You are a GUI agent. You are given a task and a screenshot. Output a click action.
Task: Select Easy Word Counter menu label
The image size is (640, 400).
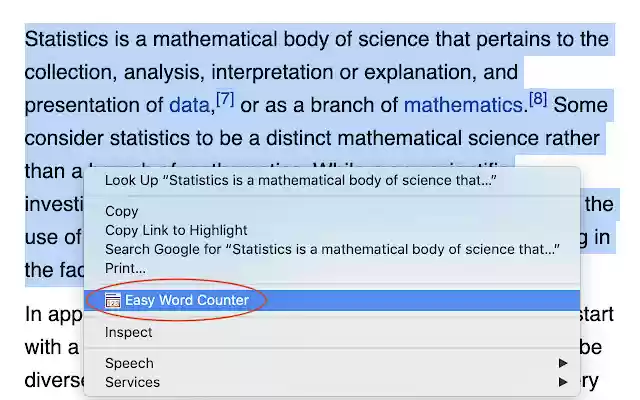(187, 300)
